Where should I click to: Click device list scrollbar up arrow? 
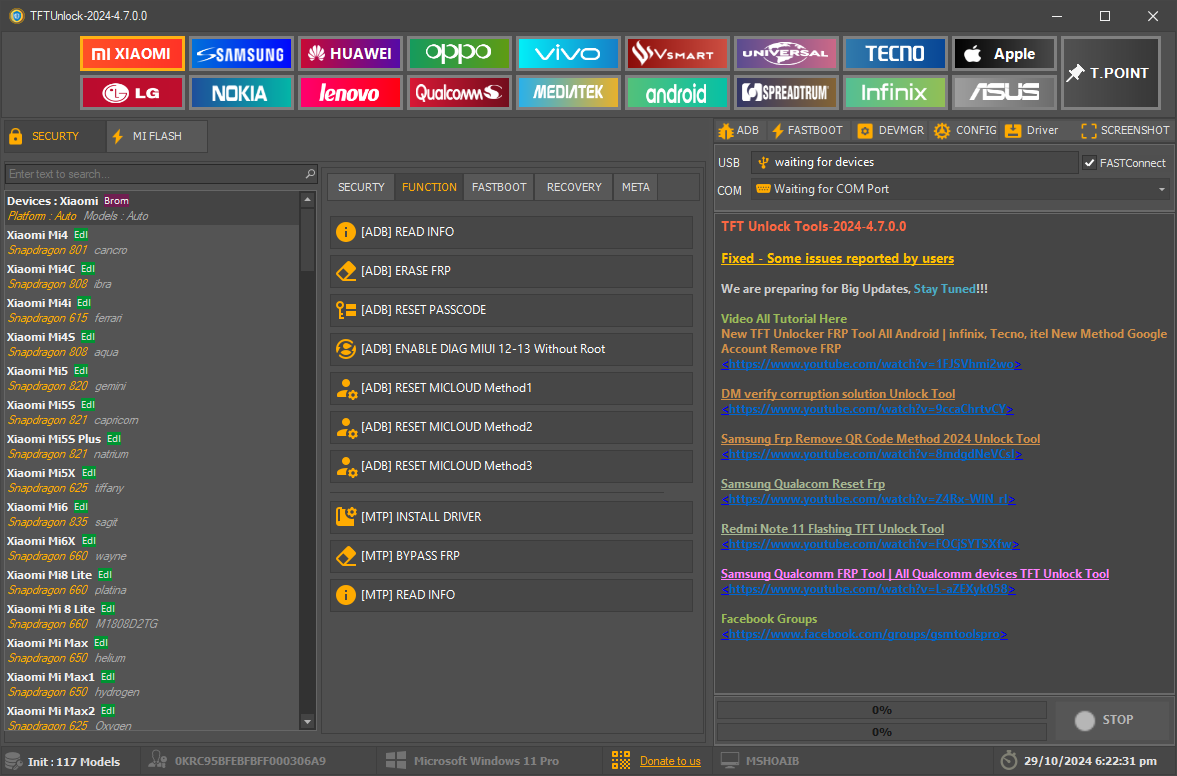coord(307,200)
